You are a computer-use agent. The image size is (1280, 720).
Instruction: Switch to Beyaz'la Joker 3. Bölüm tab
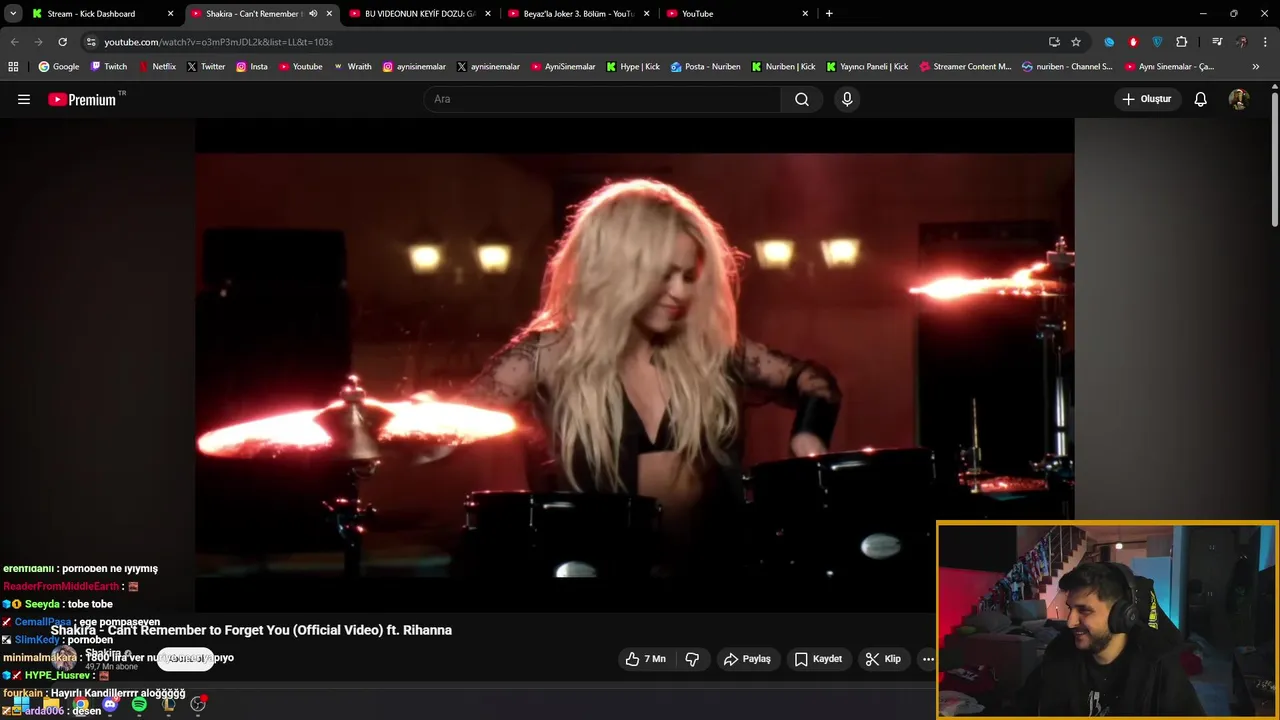pos(579,14)
